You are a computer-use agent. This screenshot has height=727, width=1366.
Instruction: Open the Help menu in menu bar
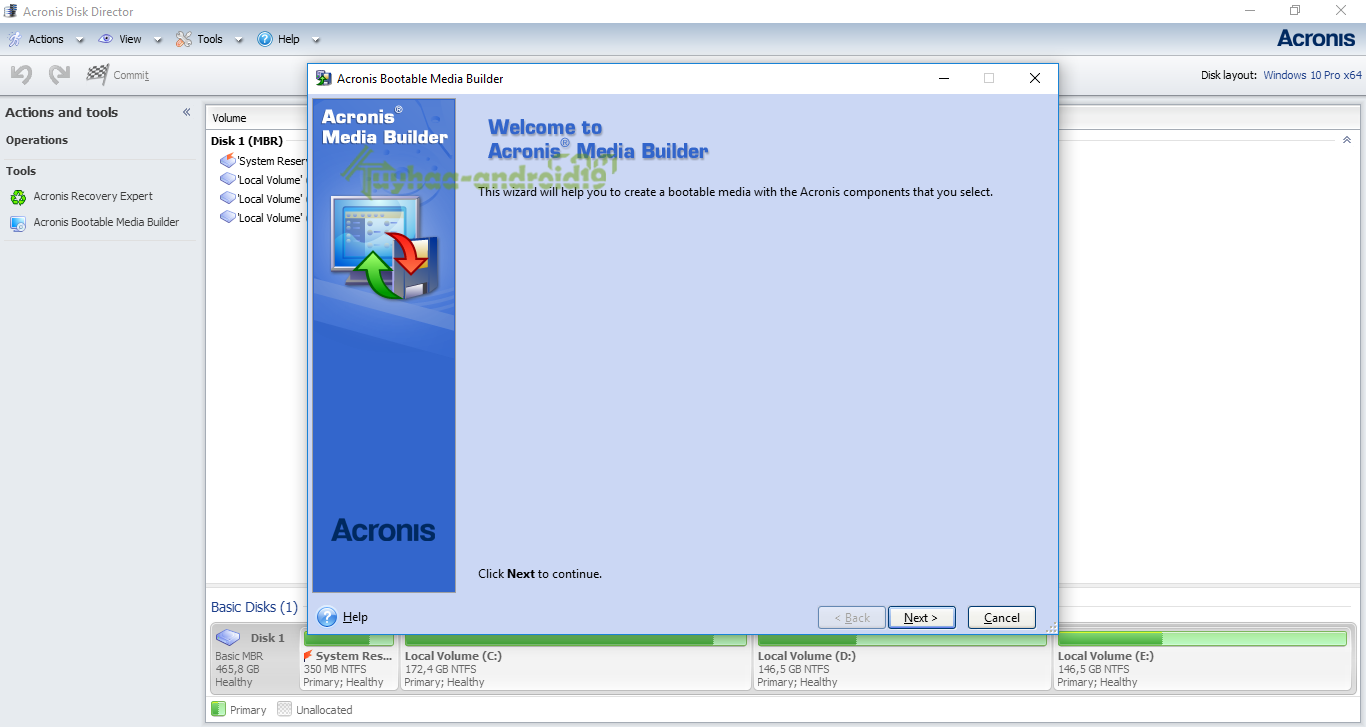click(x=288, y=39)
